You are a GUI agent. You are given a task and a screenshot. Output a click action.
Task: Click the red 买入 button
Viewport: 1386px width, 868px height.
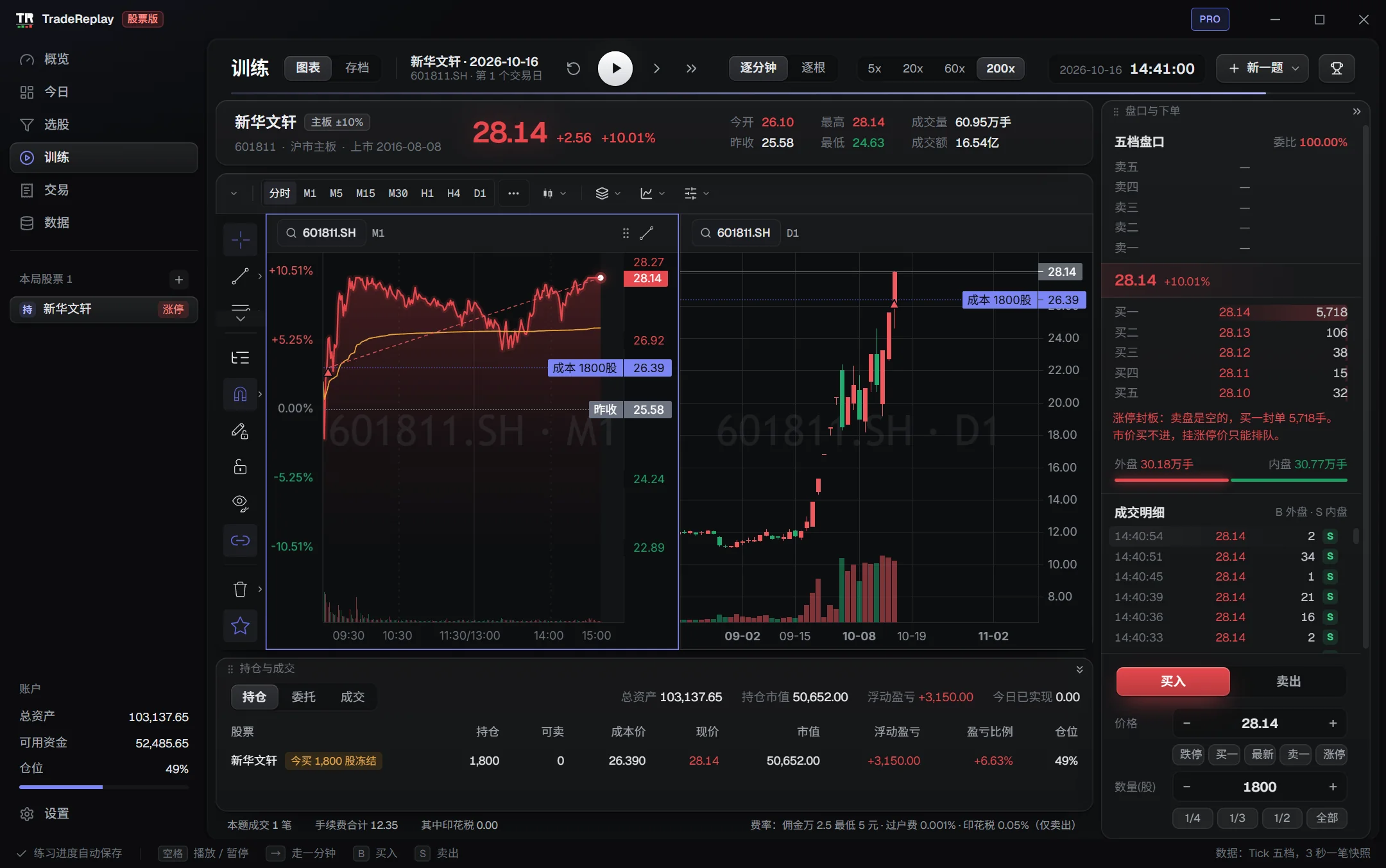point(1173,681)
